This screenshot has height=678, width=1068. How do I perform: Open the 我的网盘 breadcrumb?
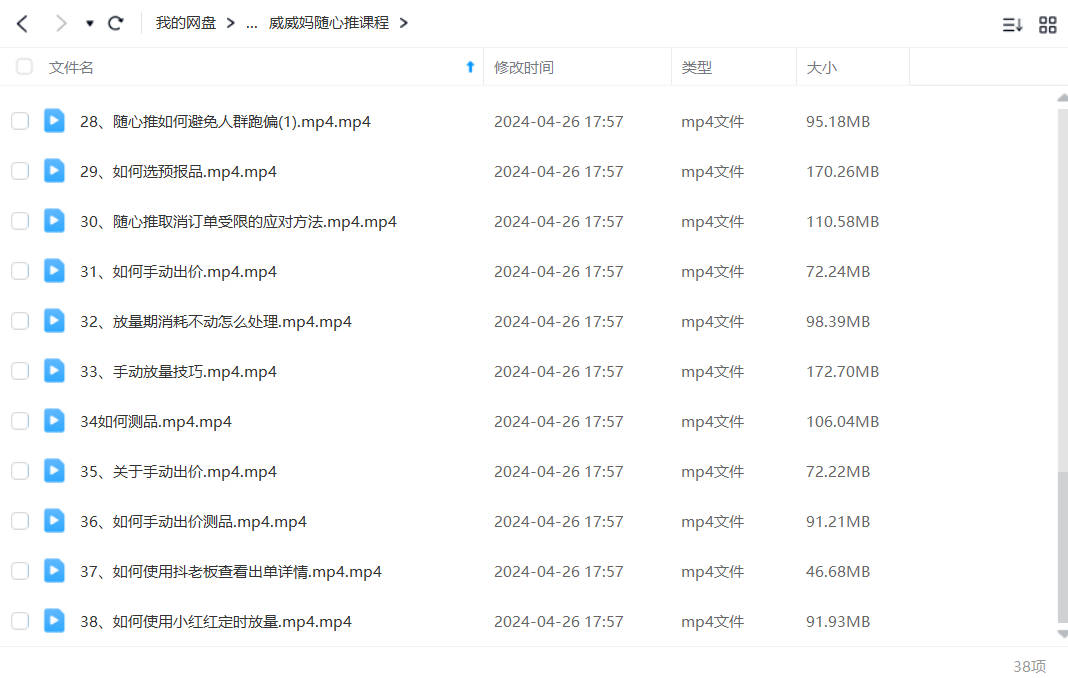185,23
